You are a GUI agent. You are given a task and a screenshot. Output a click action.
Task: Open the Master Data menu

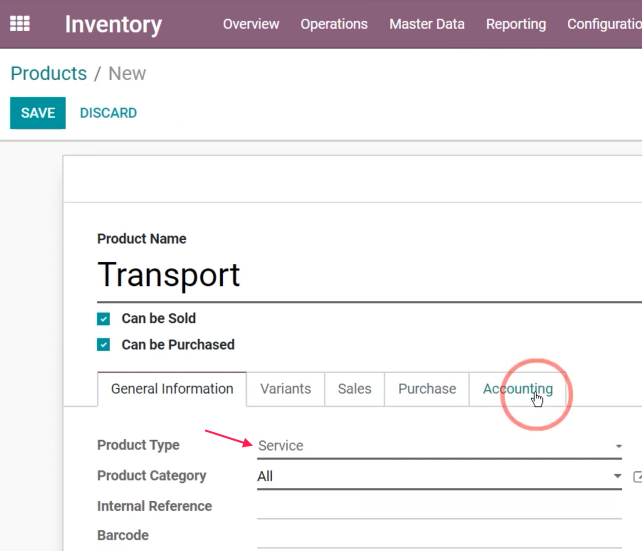click(427, 24)
